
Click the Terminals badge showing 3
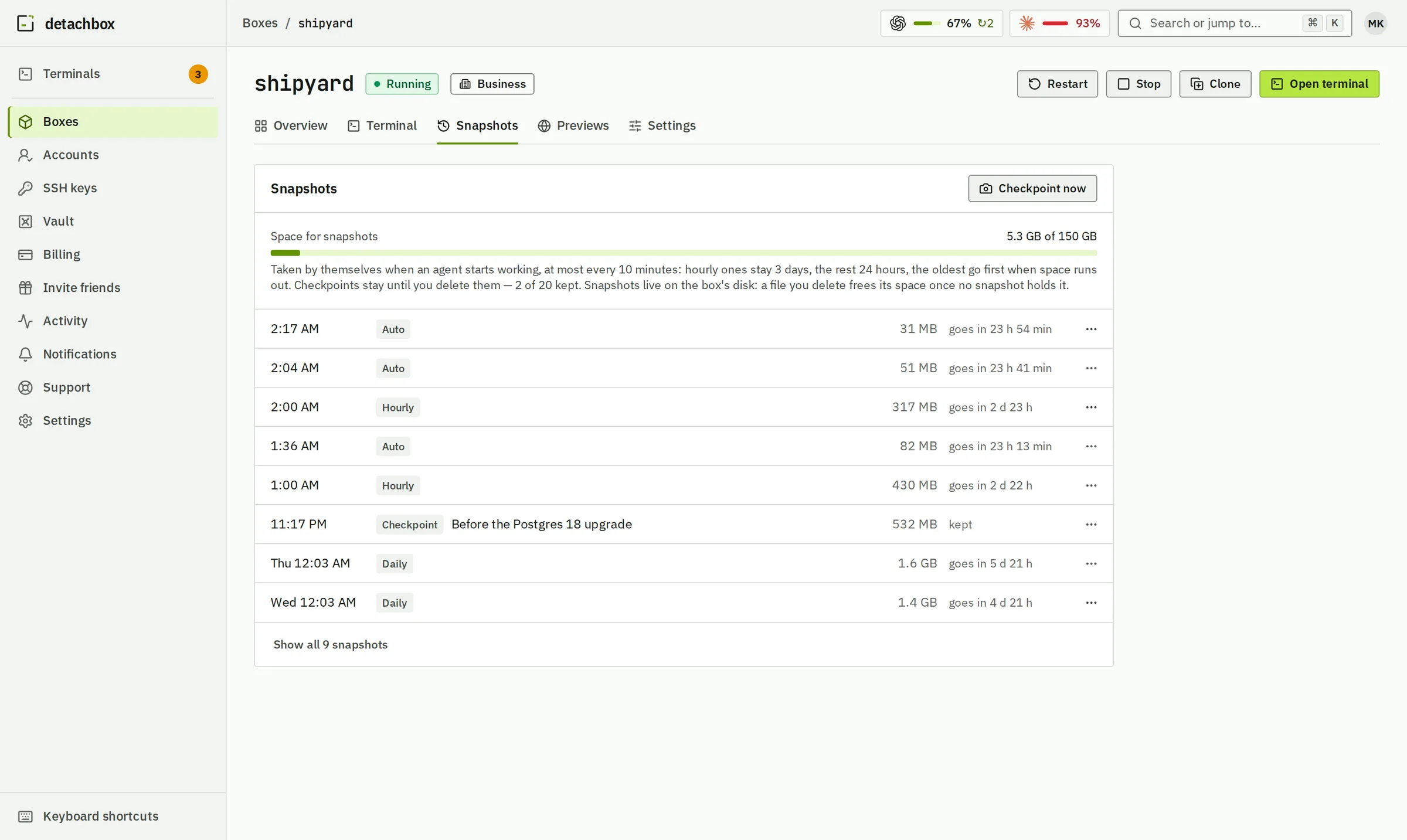(198, 74)
